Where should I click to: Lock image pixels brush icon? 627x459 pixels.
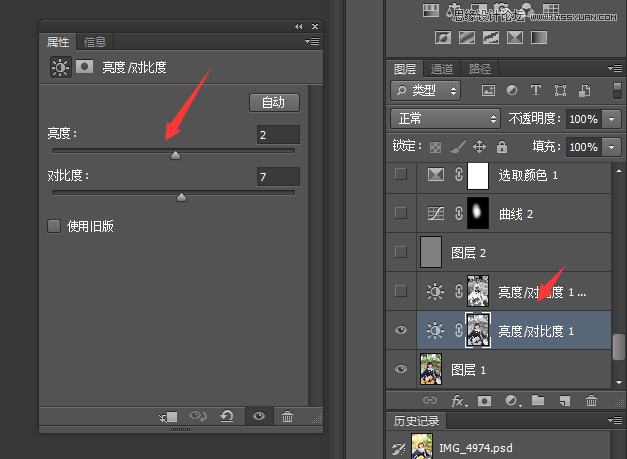tap(458, 147)
